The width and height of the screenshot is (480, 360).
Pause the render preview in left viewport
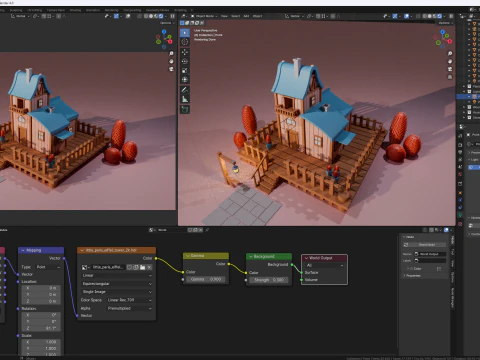click(172, 16)
